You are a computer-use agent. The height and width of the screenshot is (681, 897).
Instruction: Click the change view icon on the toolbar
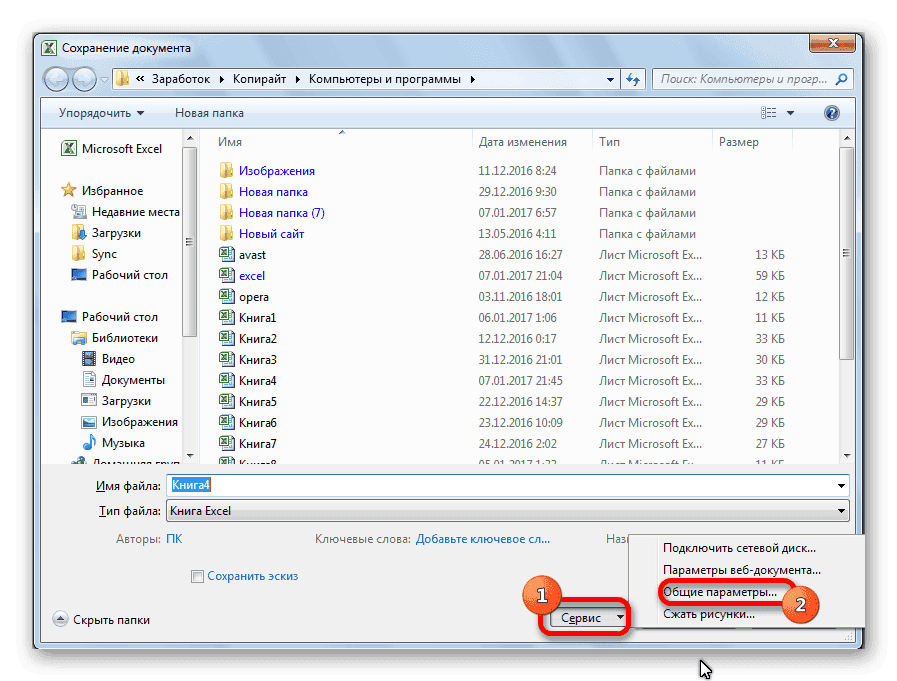coord(768,112)
